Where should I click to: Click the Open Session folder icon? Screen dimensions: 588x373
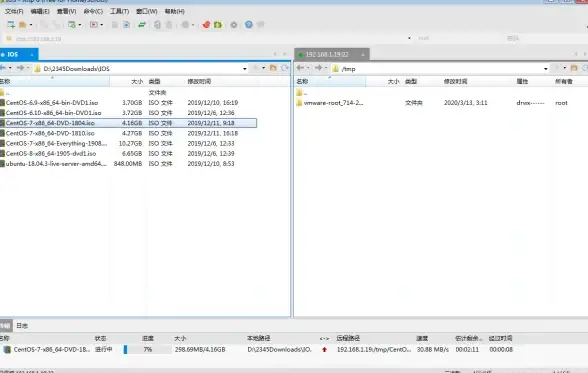(x=23, y=25)
